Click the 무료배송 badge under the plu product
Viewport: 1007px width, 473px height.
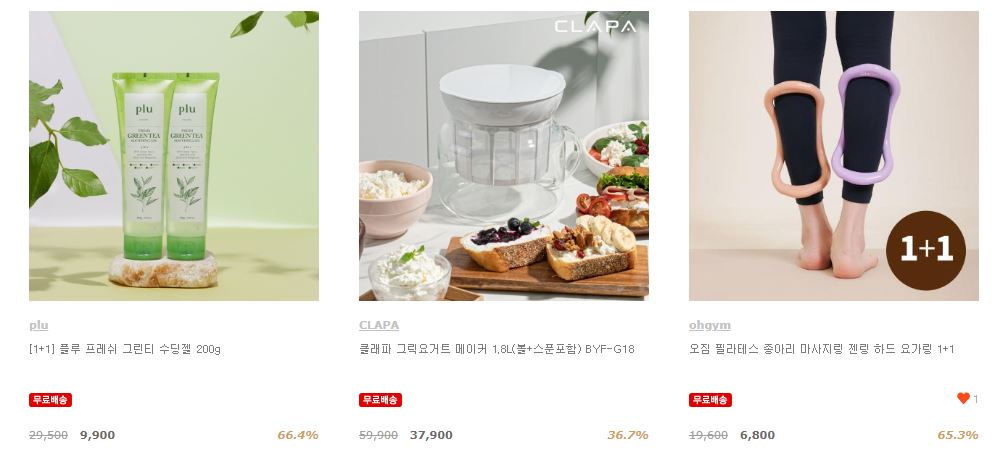50,400
